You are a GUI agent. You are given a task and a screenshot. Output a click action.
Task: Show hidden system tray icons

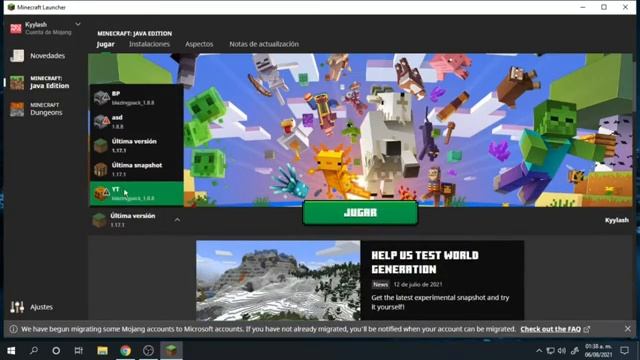click(x=539, y=351)
